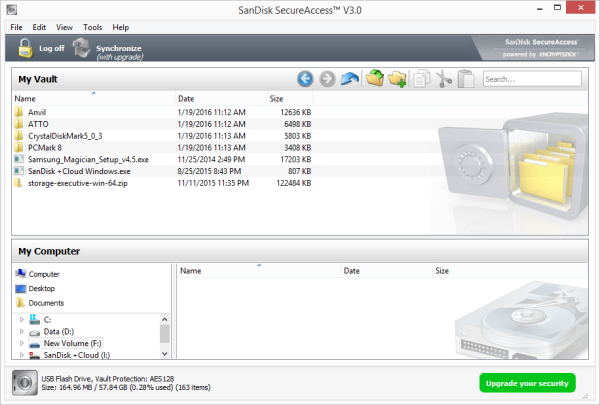
Task: Expand the Data (D:) drive node
Action: click(22, 330)
